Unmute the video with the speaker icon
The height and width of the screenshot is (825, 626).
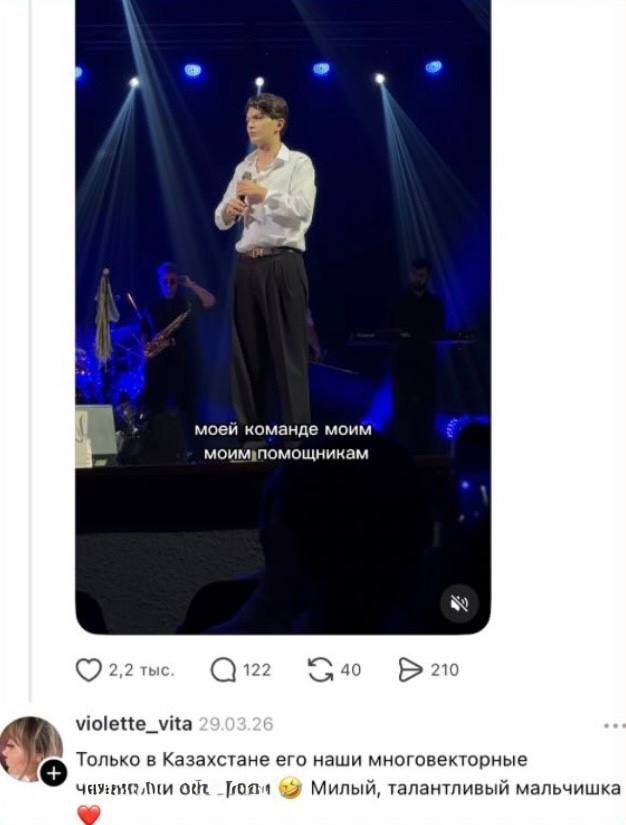460,603
